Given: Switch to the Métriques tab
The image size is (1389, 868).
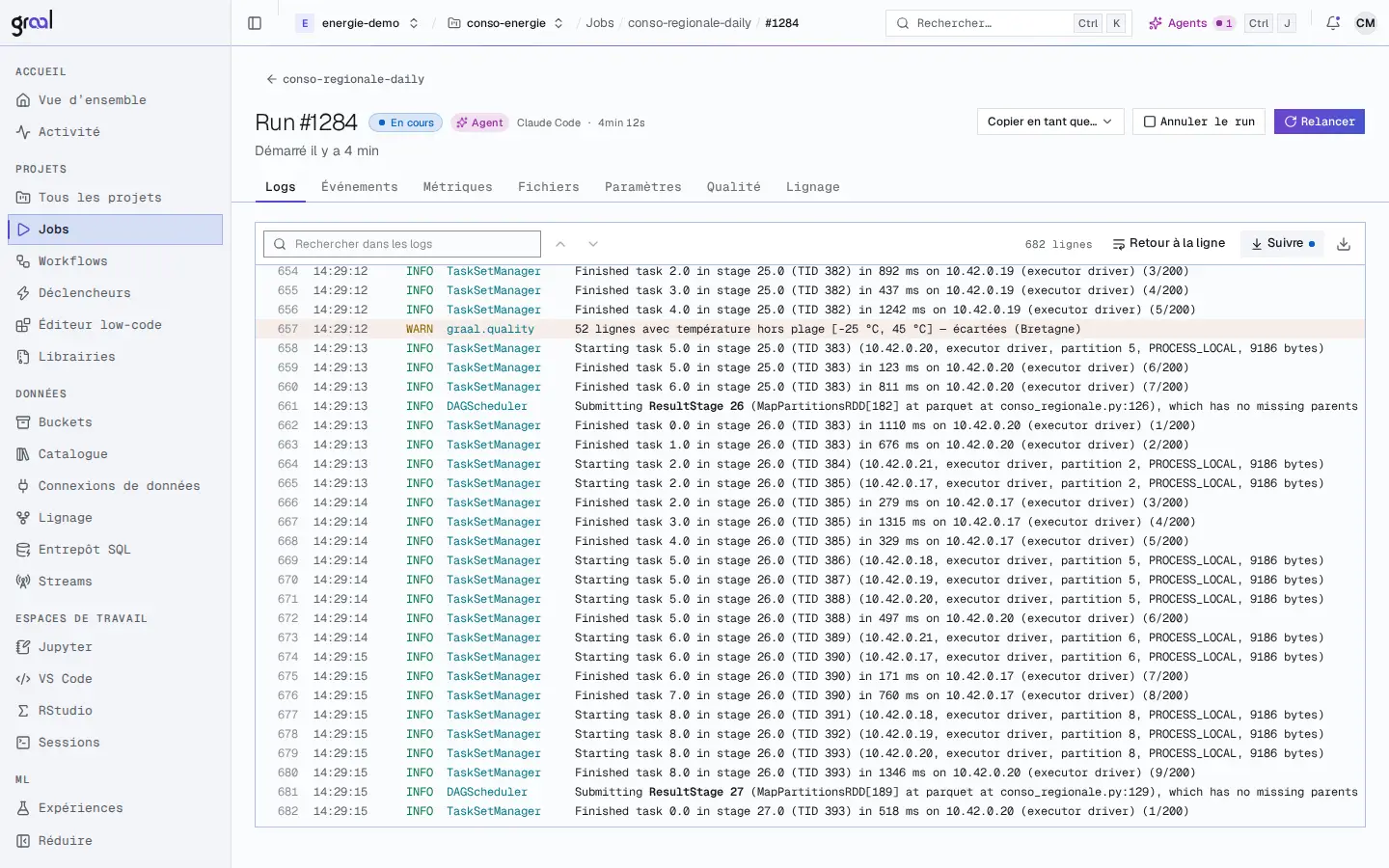Looking at the screenshot, I should [x=457, y=187].
